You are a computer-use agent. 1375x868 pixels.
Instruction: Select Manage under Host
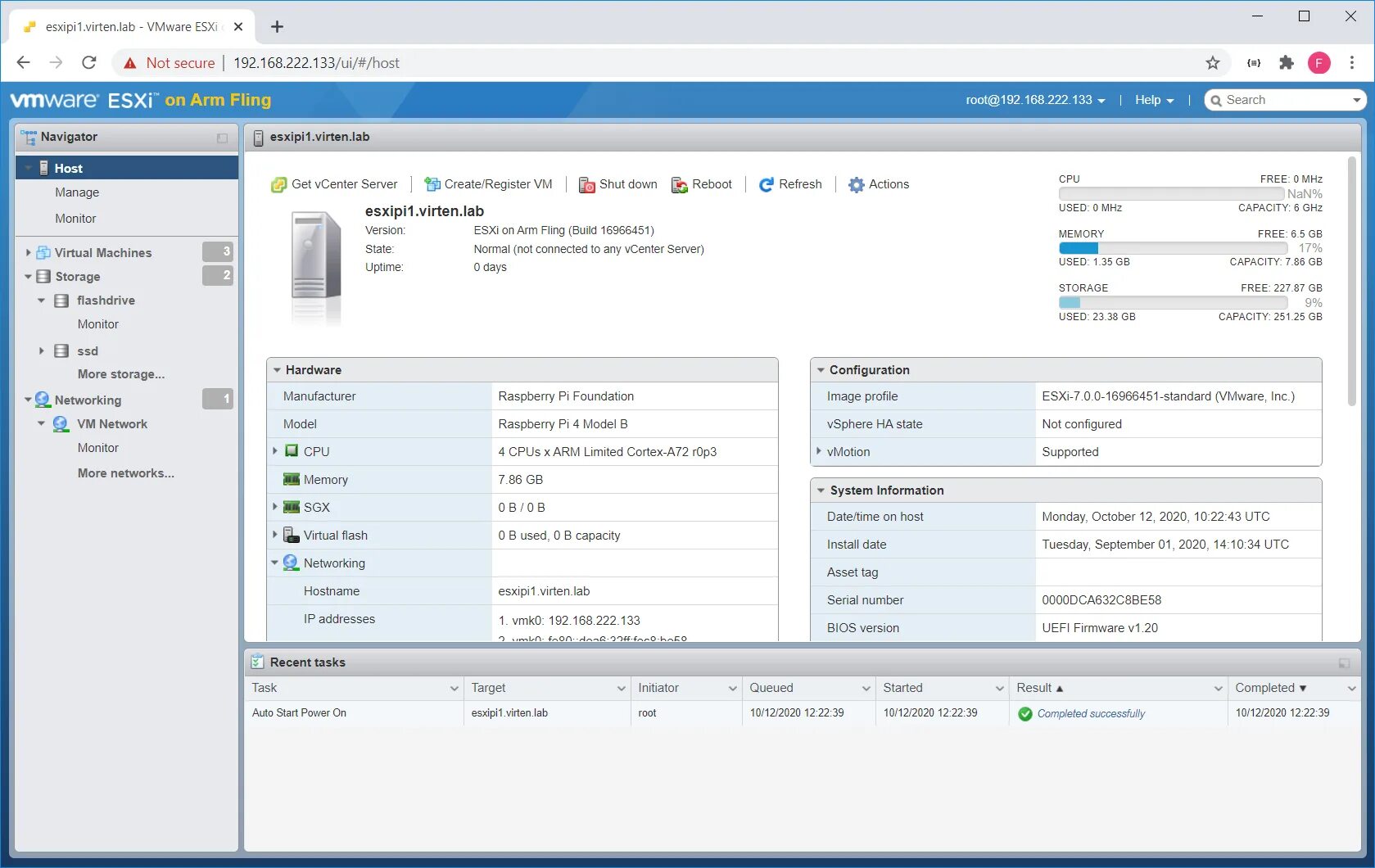tap(77, 192)
